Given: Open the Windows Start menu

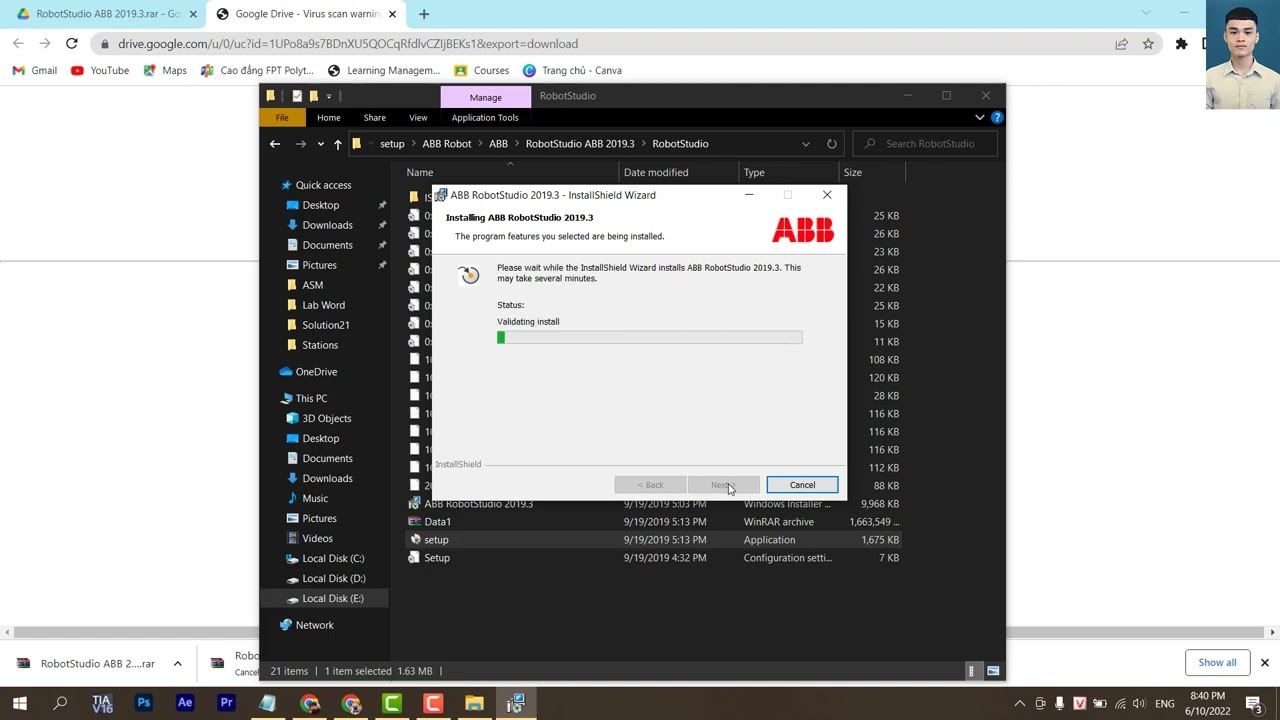Looking at the screenshot, I should [19, 703].
